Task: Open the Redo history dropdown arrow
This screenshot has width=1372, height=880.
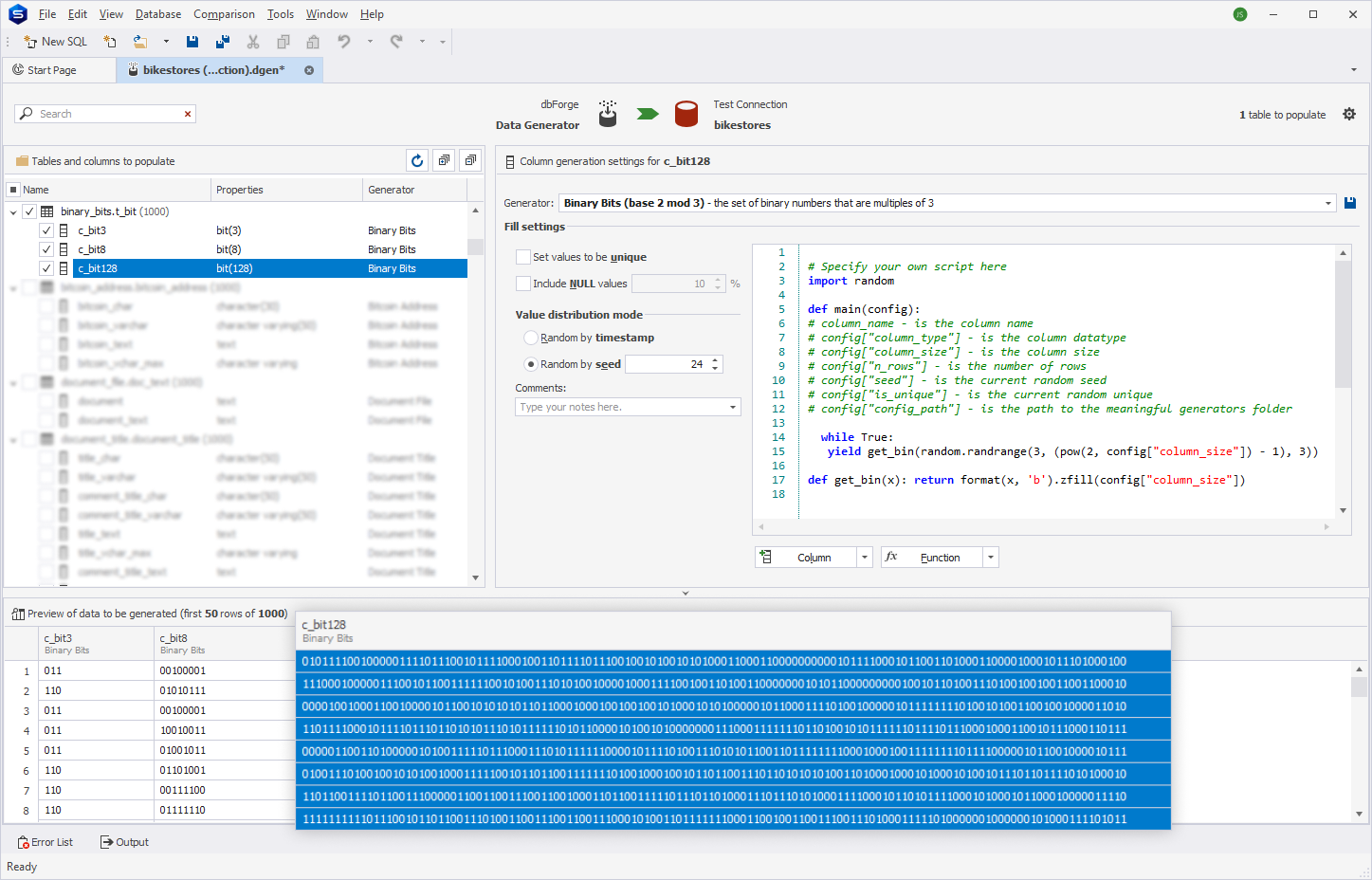Action: pyautogui.click(x=422, y=42)
